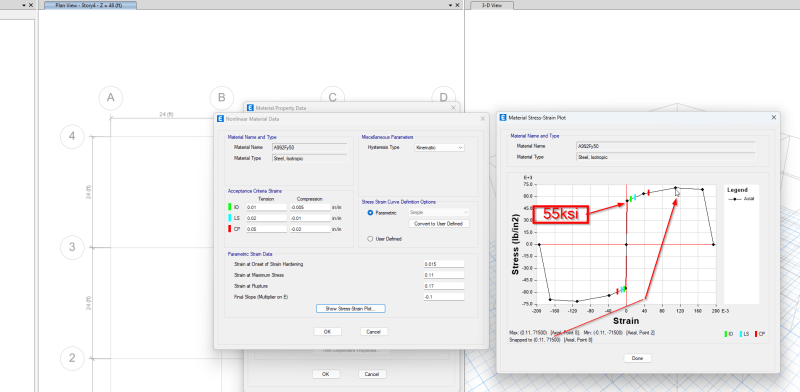The height and width of the screenshot is (392, 800).
Task: Close the Nonlinear Material Data dialog
Action: [483, 118]
